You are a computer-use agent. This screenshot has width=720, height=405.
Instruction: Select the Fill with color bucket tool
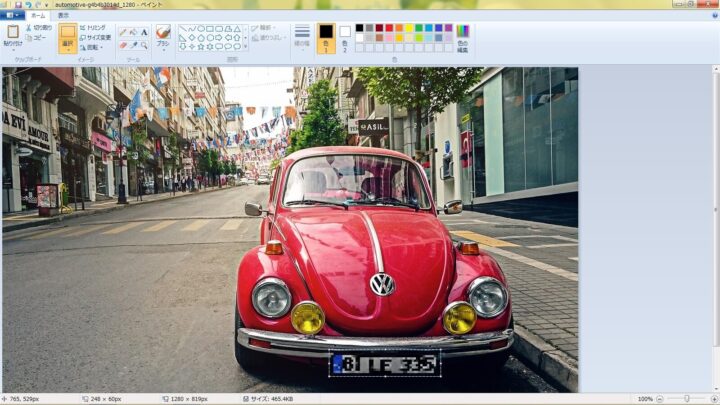coord(134,32)
